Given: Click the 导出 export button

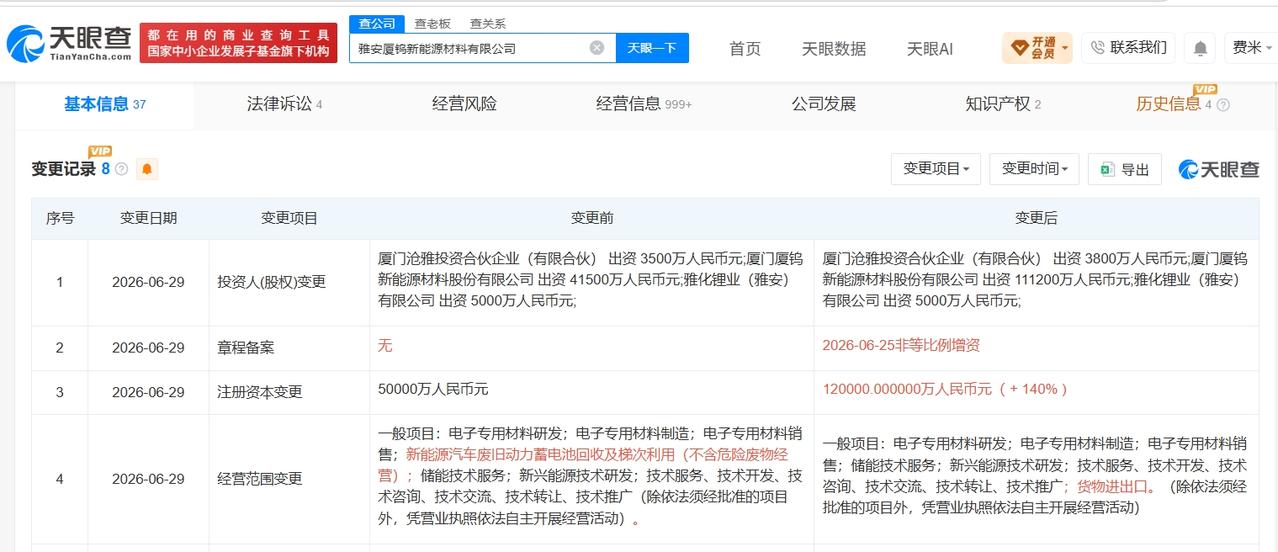Looking at the screenshot, I should (1124, 169).
